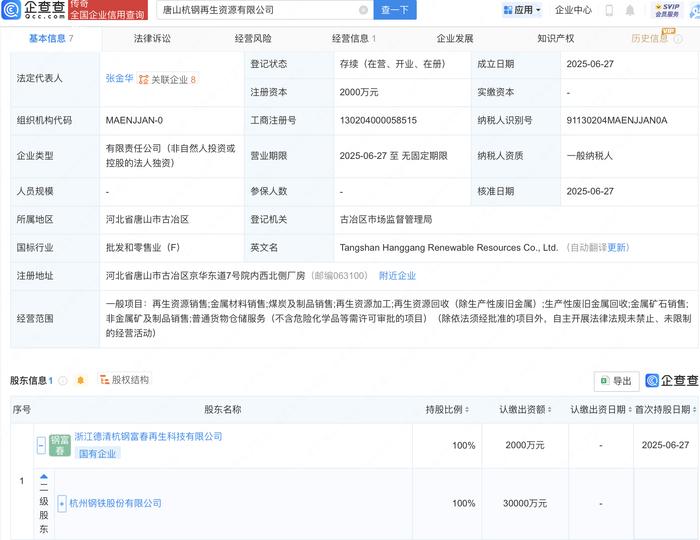The width and height of the screenshot is (700, 540).
Task: Open notifications bell in header
Action: click(x=629, y=10)
